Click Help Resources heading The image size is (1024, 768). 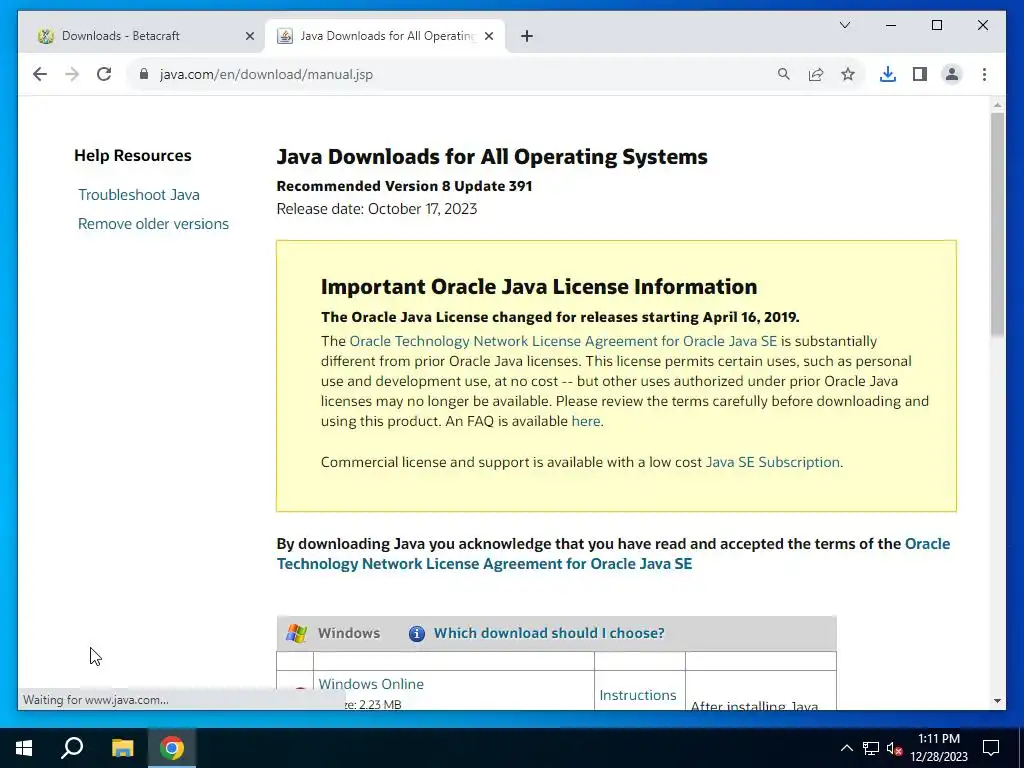click(x=133, y=155)
